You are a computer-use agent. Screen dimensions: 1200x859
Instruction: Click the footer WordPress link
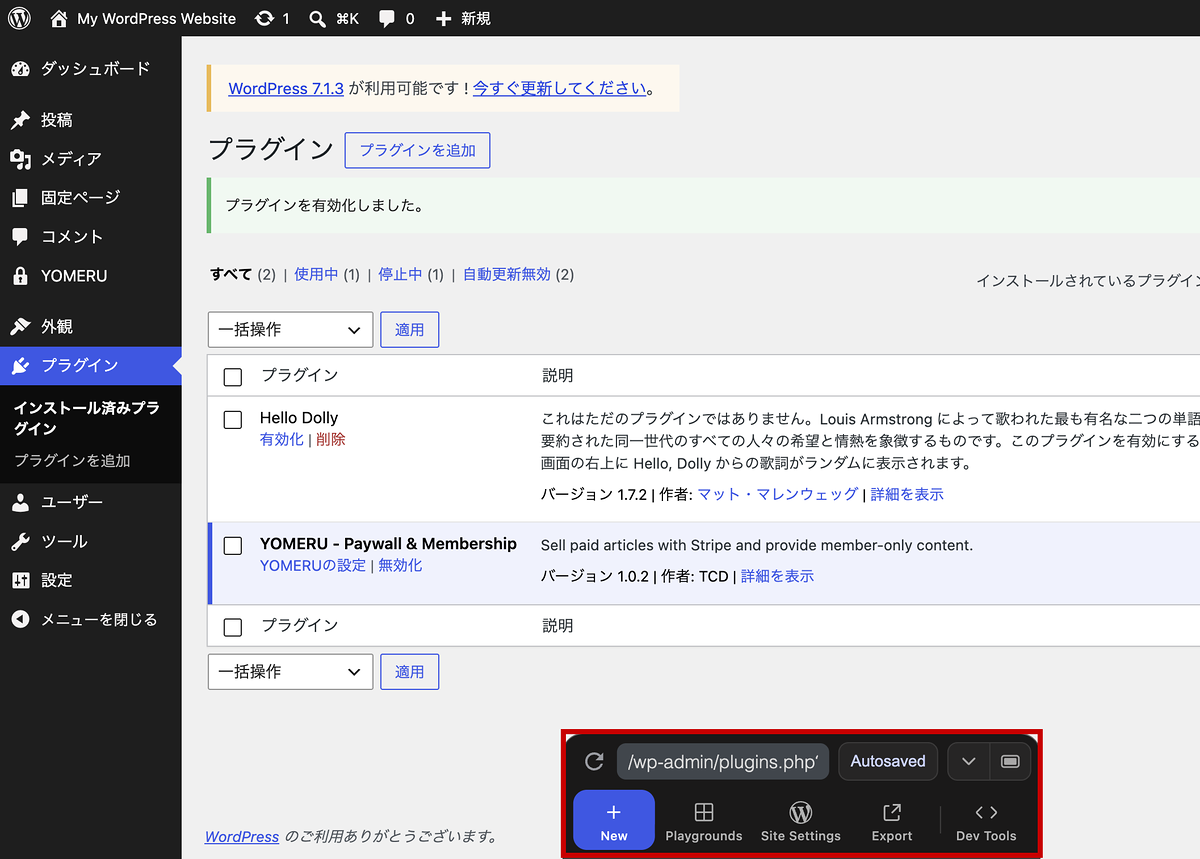point(242,836)
